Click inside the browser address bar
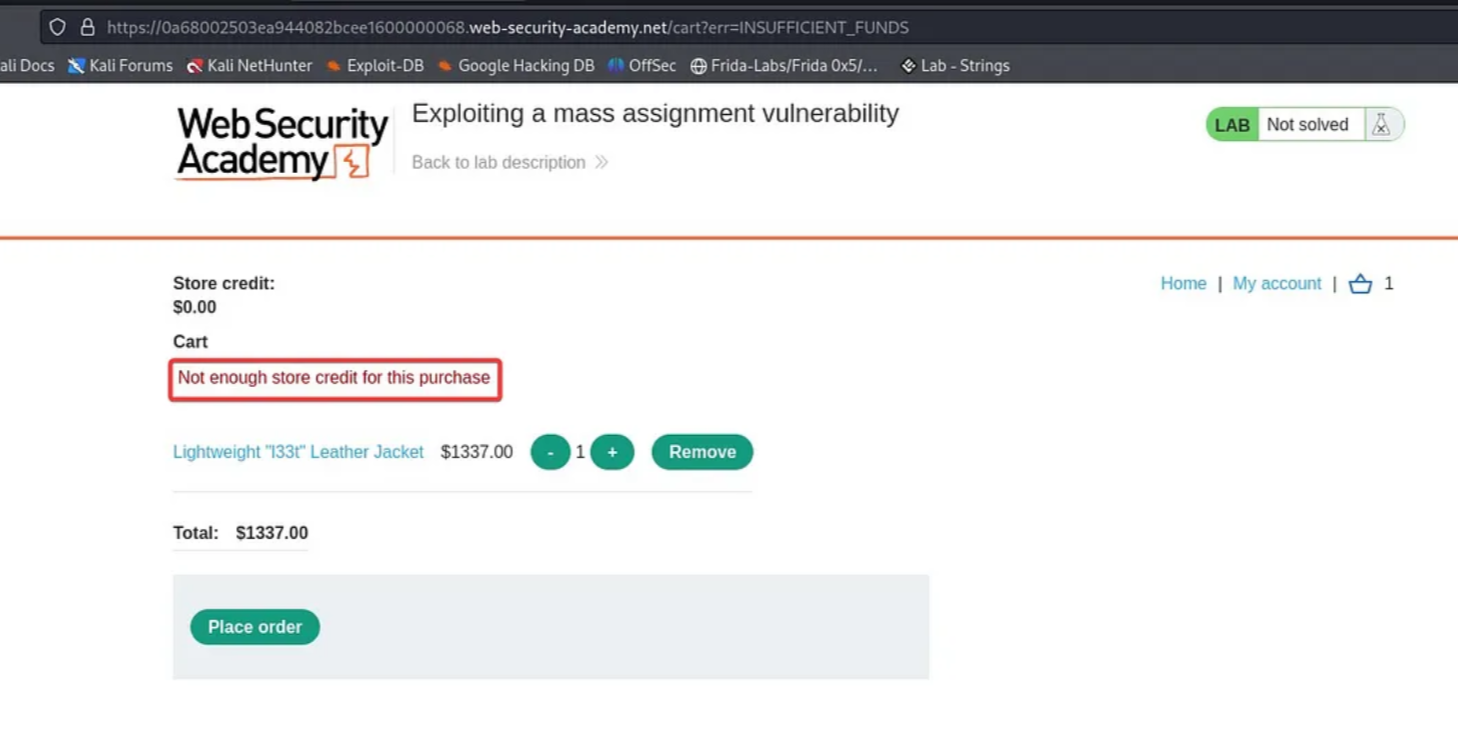 [x=500, y=27]
